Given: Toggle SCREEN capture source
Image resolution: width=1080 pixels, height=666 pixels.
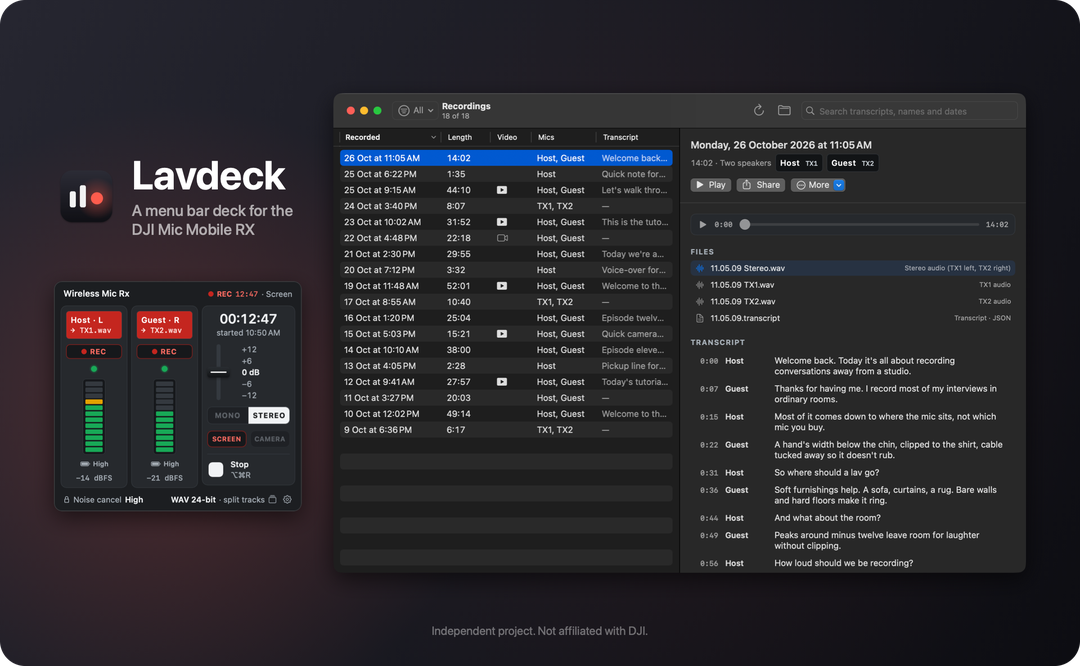Looking at the screenshot, I should (227, 439).
